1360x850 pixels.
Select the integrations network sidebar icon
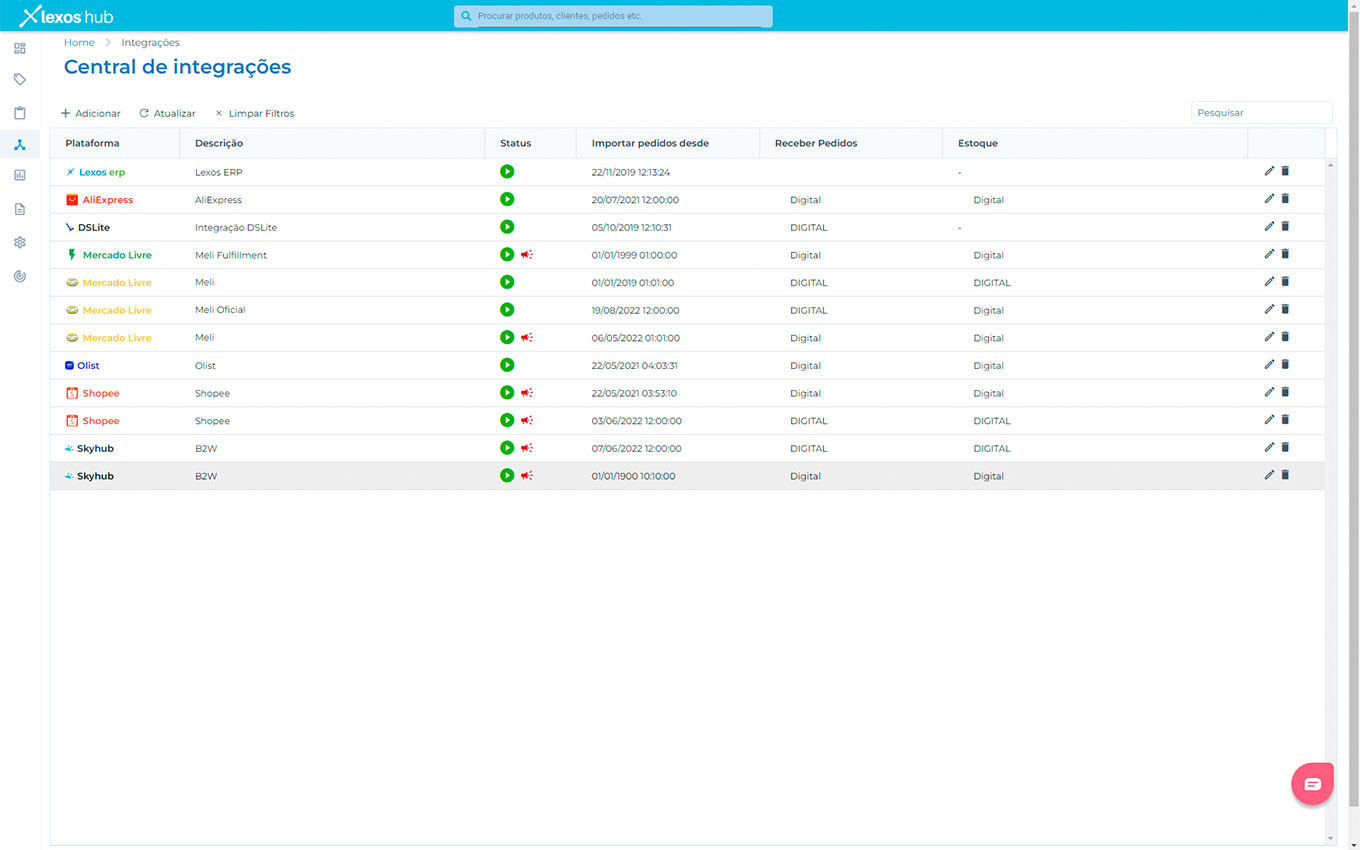[19, 145]
